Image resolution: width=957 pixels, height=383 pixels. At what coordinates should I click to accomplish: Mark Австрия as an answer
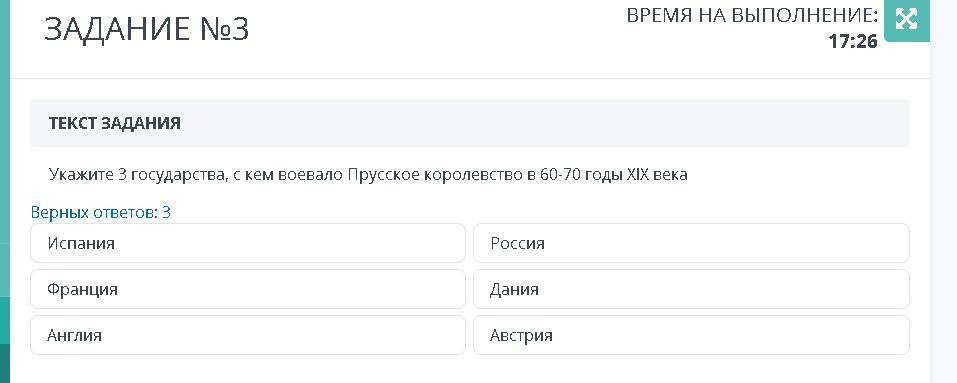pyautogui.click(x=692, y=335)
